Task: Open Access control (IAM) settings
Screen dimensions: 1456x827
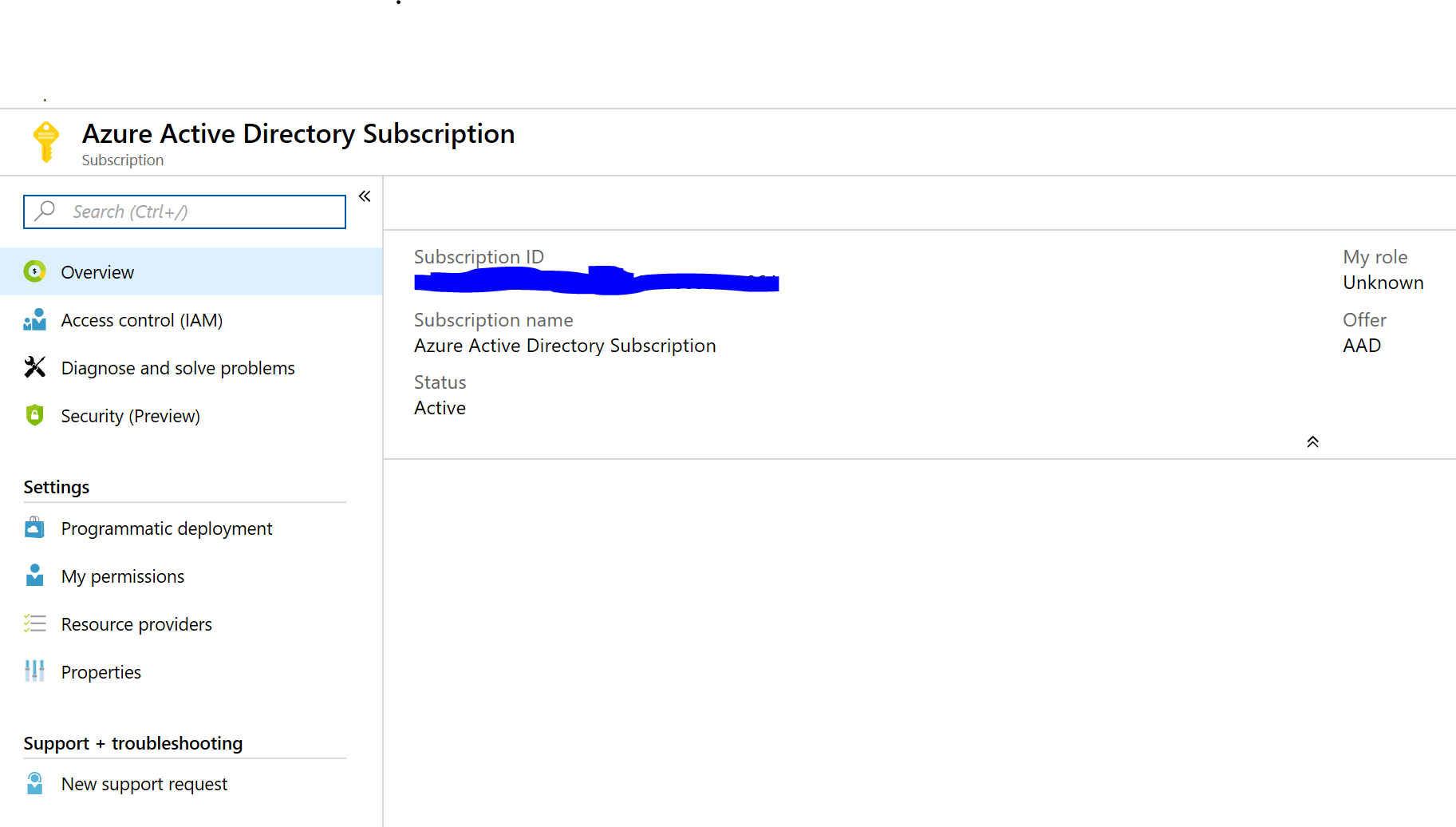Action: coord(141,319)
